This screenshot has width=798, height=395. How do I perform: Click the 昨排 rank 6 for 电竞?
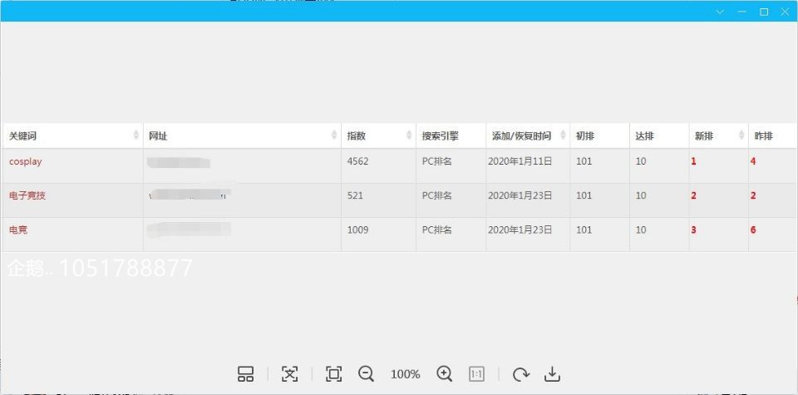click(x=753, y=230)
